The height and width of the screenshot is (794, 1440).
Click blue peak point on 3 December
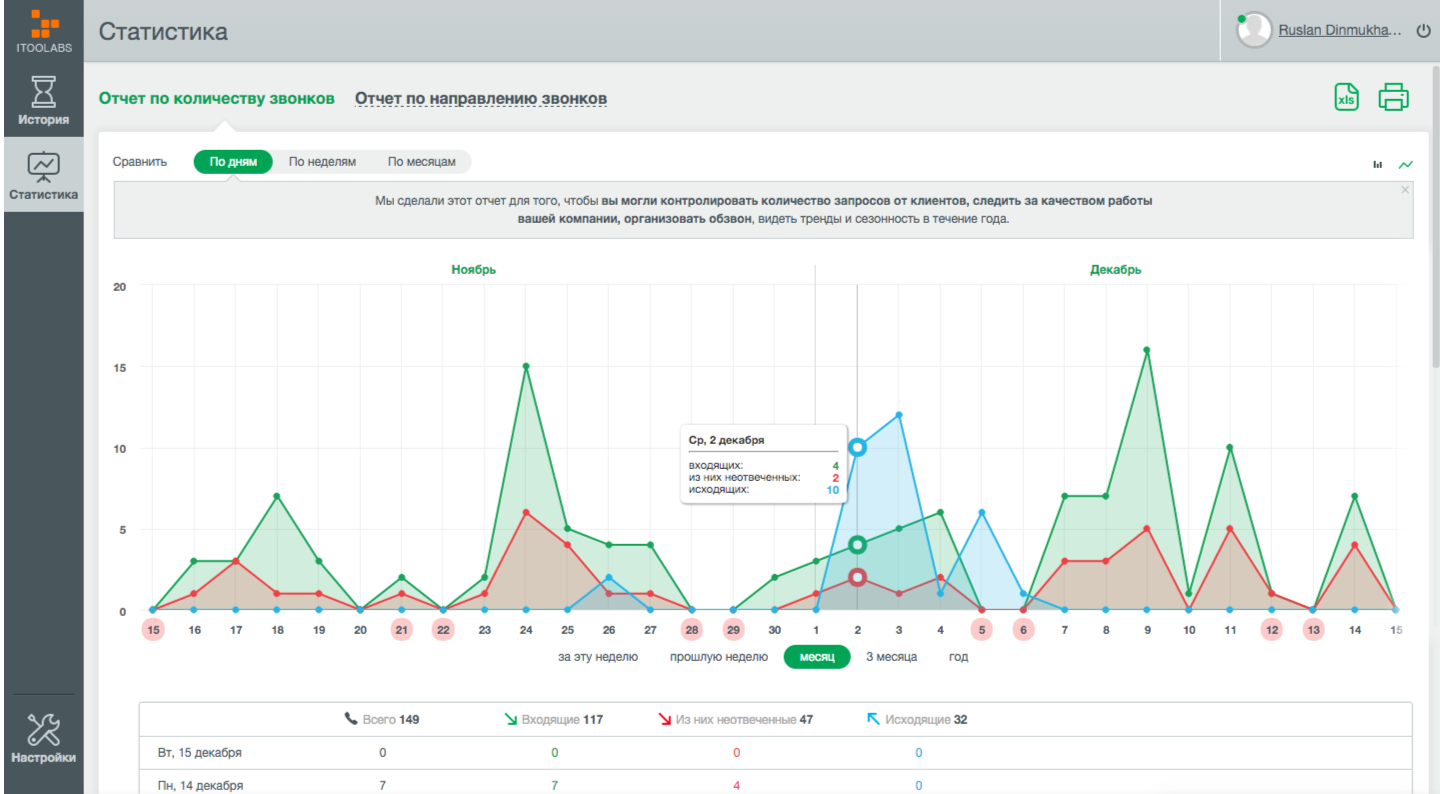click(899, 415)
